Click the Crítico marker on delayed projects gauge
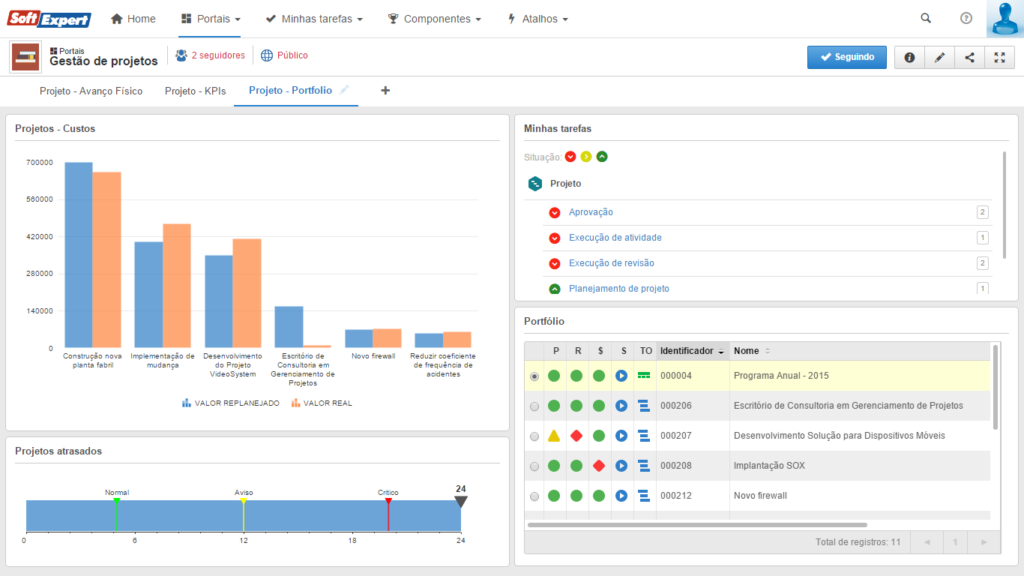 [388, 499]
